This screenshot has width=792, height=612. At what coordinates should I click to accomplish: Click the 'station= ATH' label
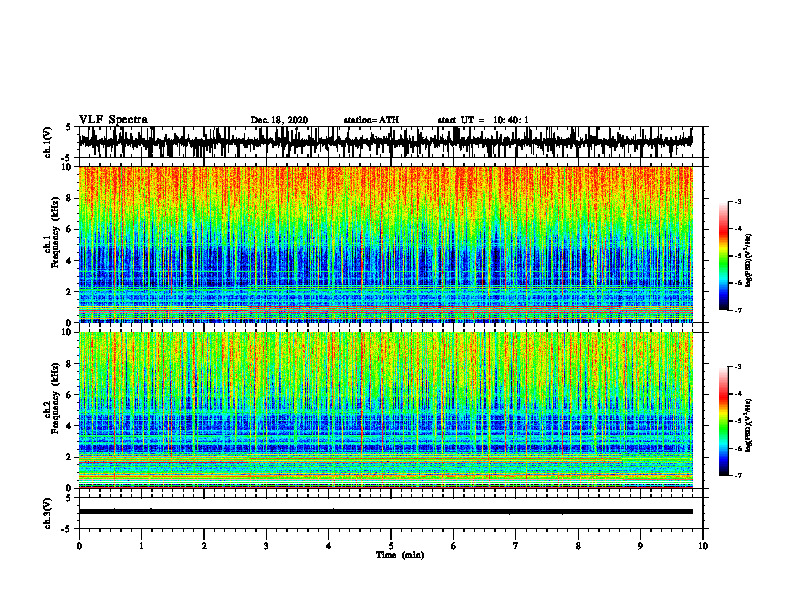(371, 120)
